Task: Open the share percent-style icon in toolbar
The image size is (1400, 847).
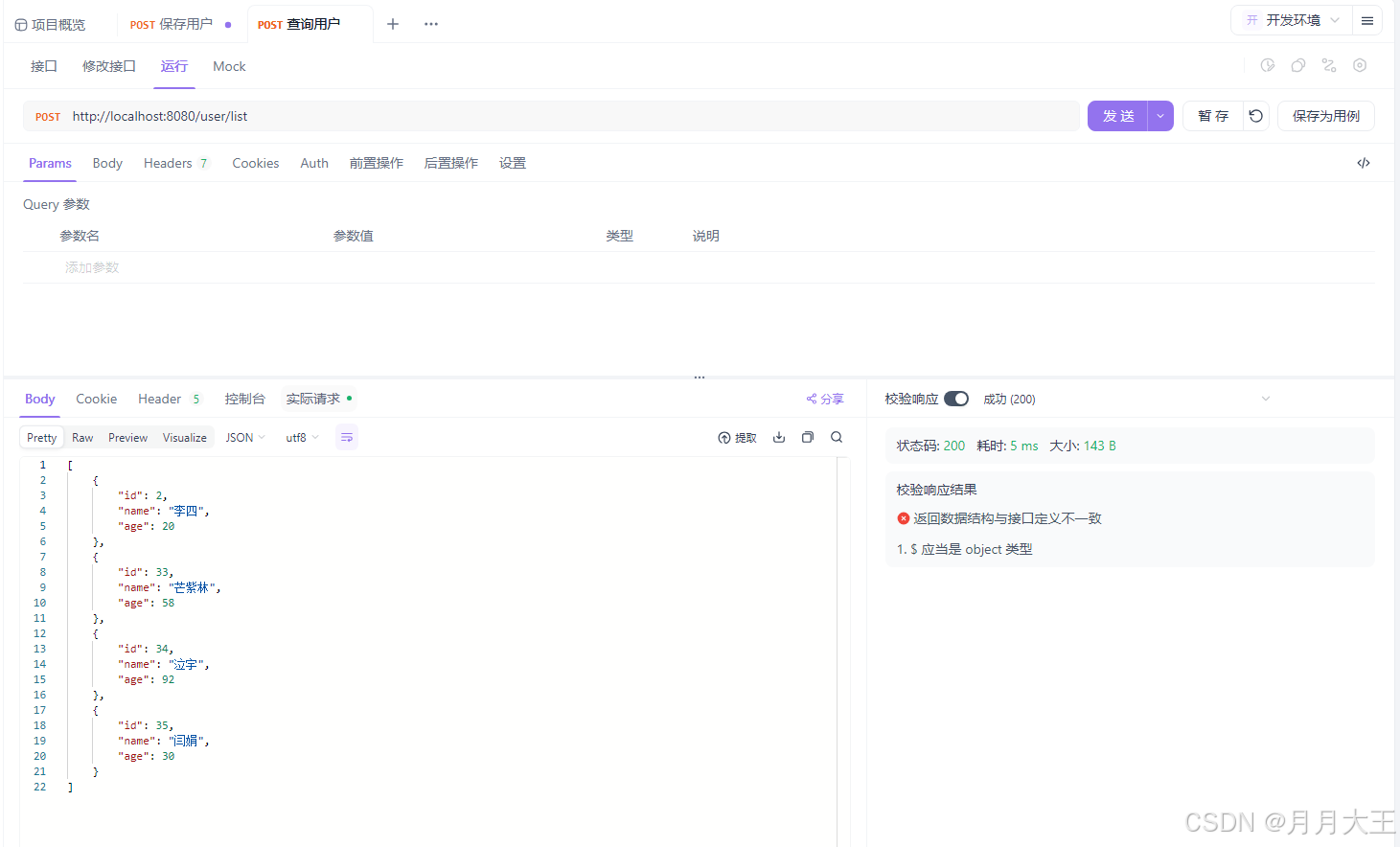Action: pos(1328,64)
